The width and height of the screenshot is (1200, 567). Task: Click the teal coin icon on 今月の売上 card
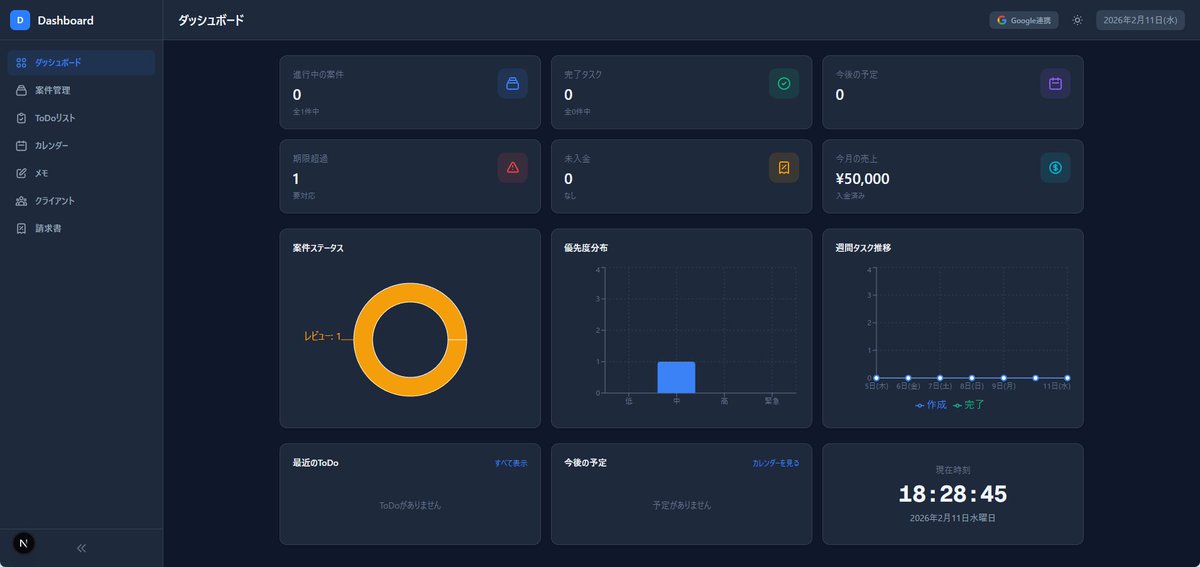pyautogui.click(x=1055, y=168)
